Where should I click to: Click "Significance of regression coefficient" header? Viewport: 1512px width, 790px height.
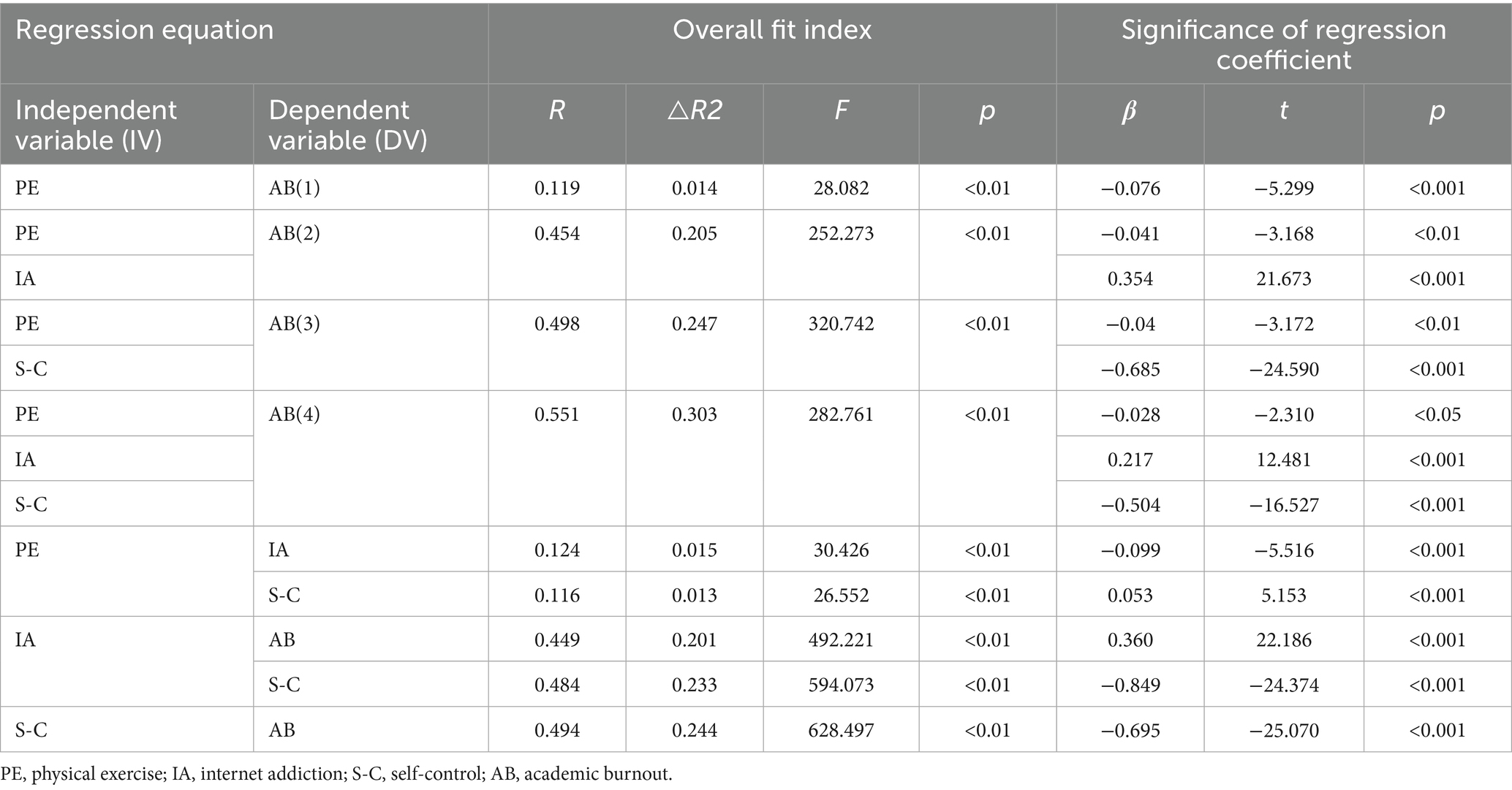[1283, 45]
